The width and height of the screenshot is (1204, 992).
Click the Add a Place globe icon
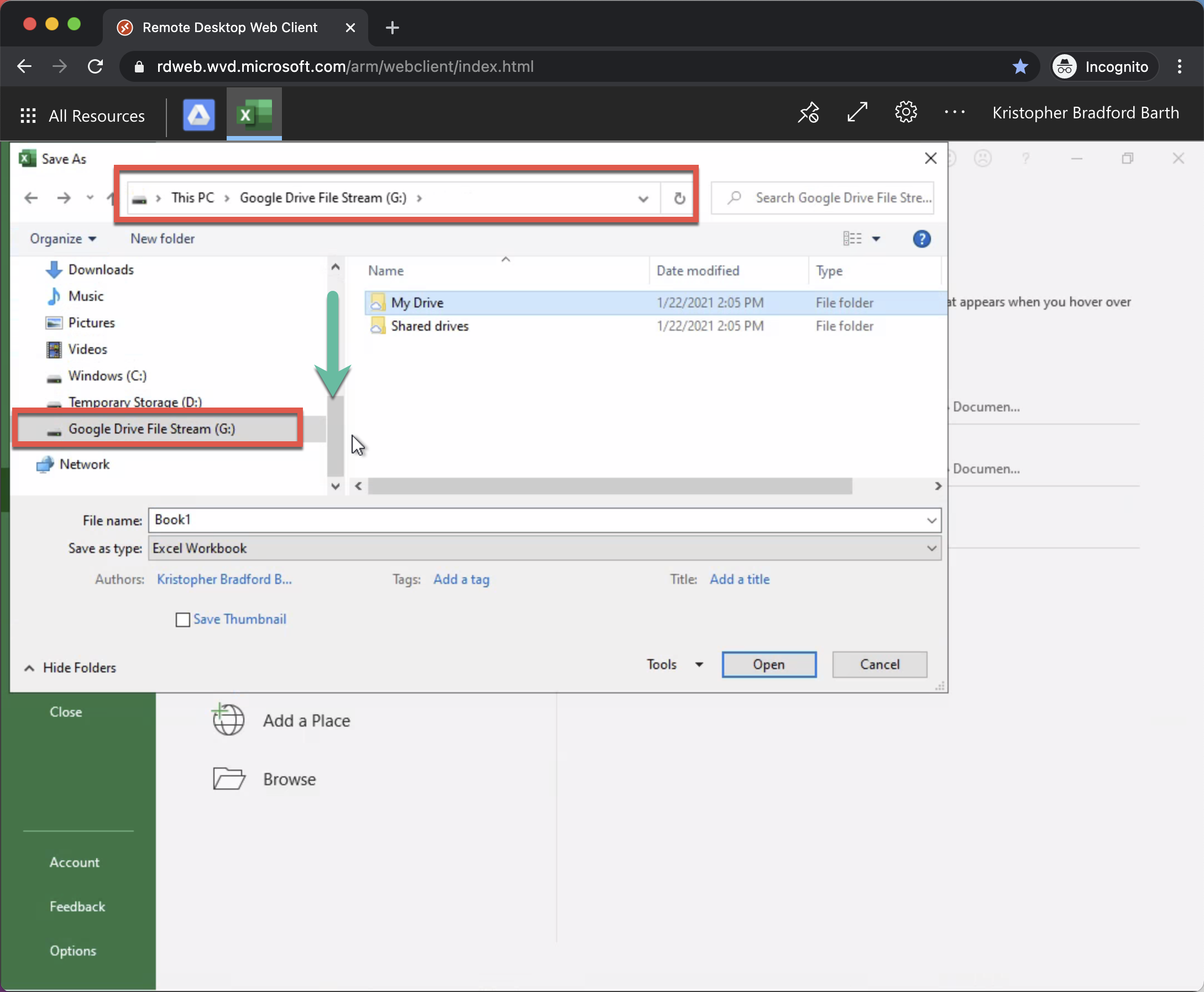[228, 719]
